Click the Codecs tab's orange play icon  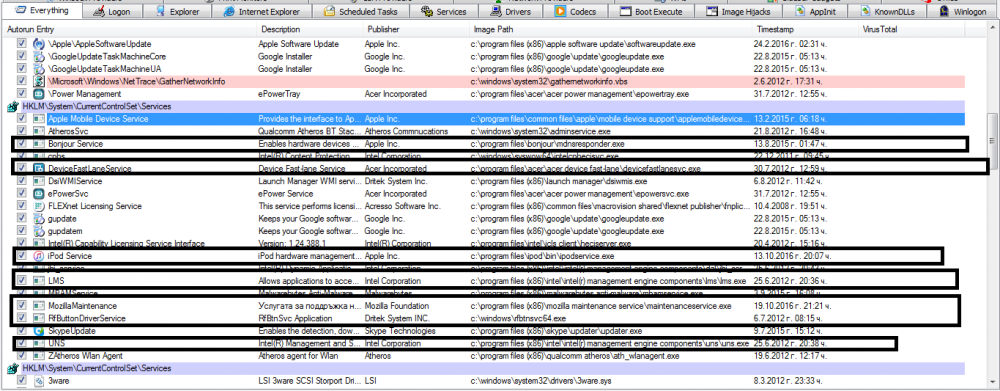pos(559,11)
